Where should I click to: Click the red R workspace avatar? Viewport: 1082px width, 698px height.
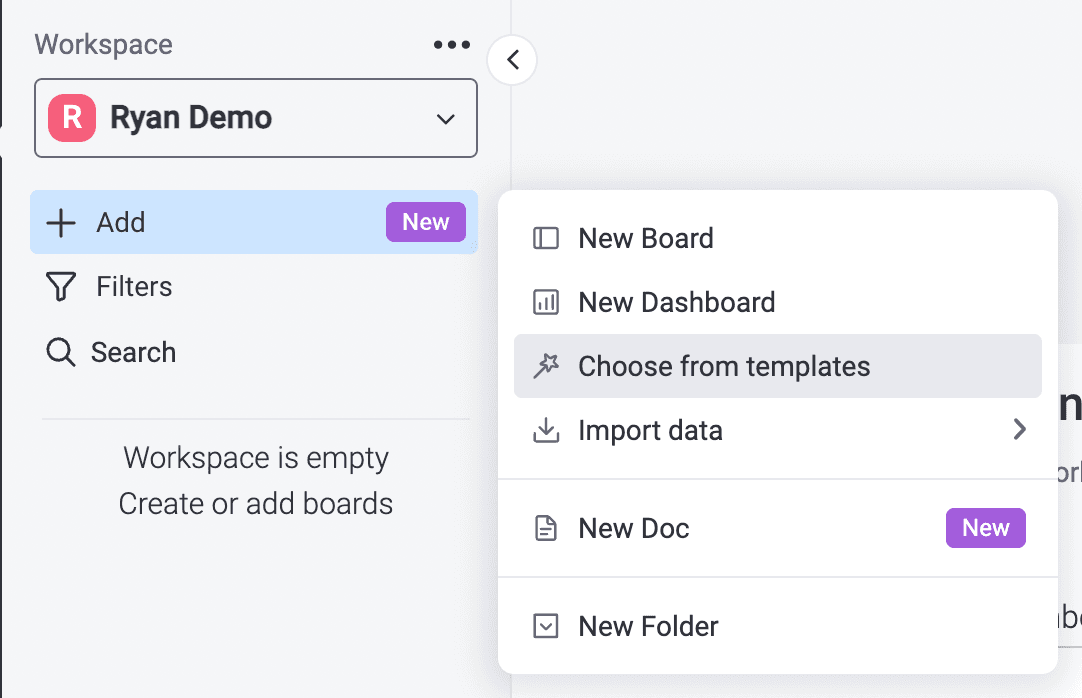pyautogui.click(x=72, y=118)
